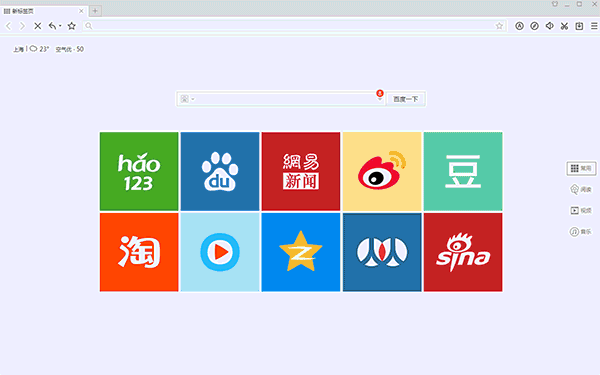Image resolution: width=600 pixels, height=375 pixels.
Task: Click the skin icon in title bar
Action: (x=555, y=4)
